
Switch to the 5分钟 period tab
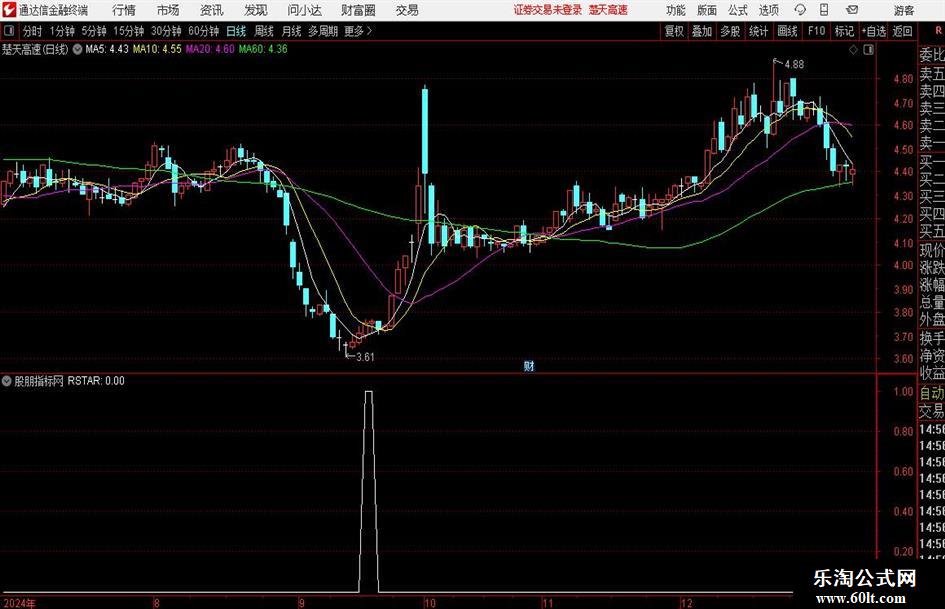(93, 31)
